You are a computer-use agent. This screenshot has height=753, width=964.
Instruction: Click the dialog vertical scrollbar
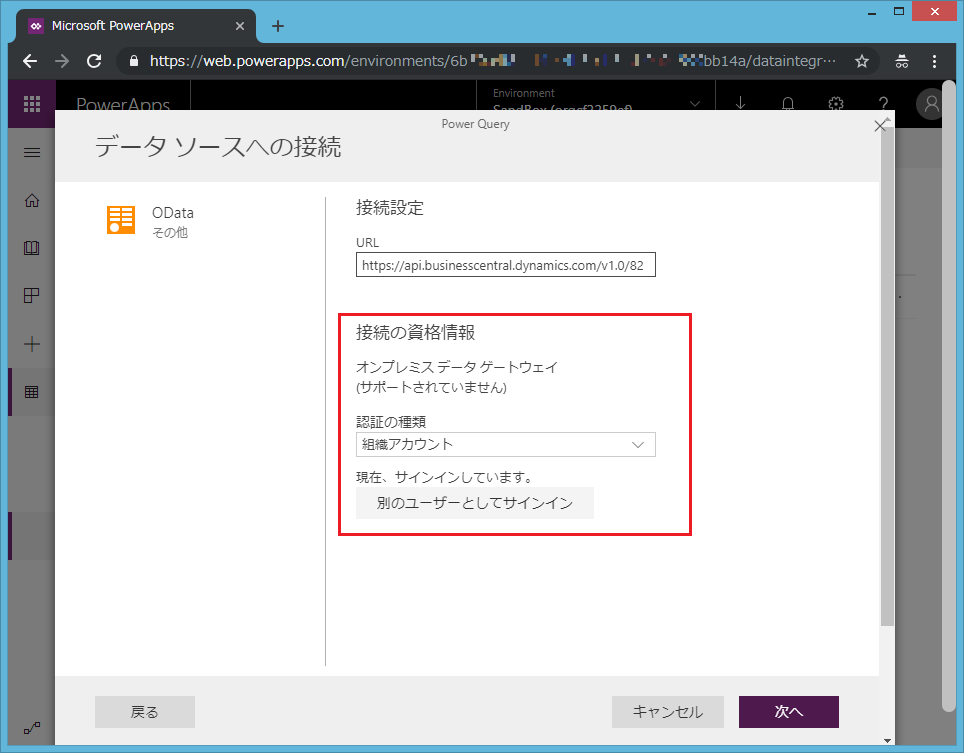pos(887,375)
